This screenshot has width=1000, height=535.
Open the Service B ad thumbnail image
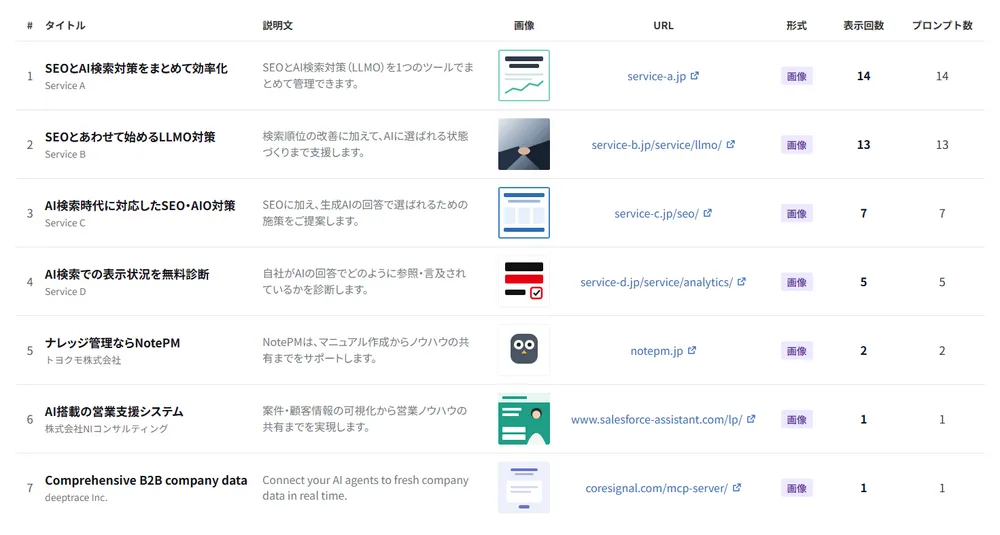[524, 144]
